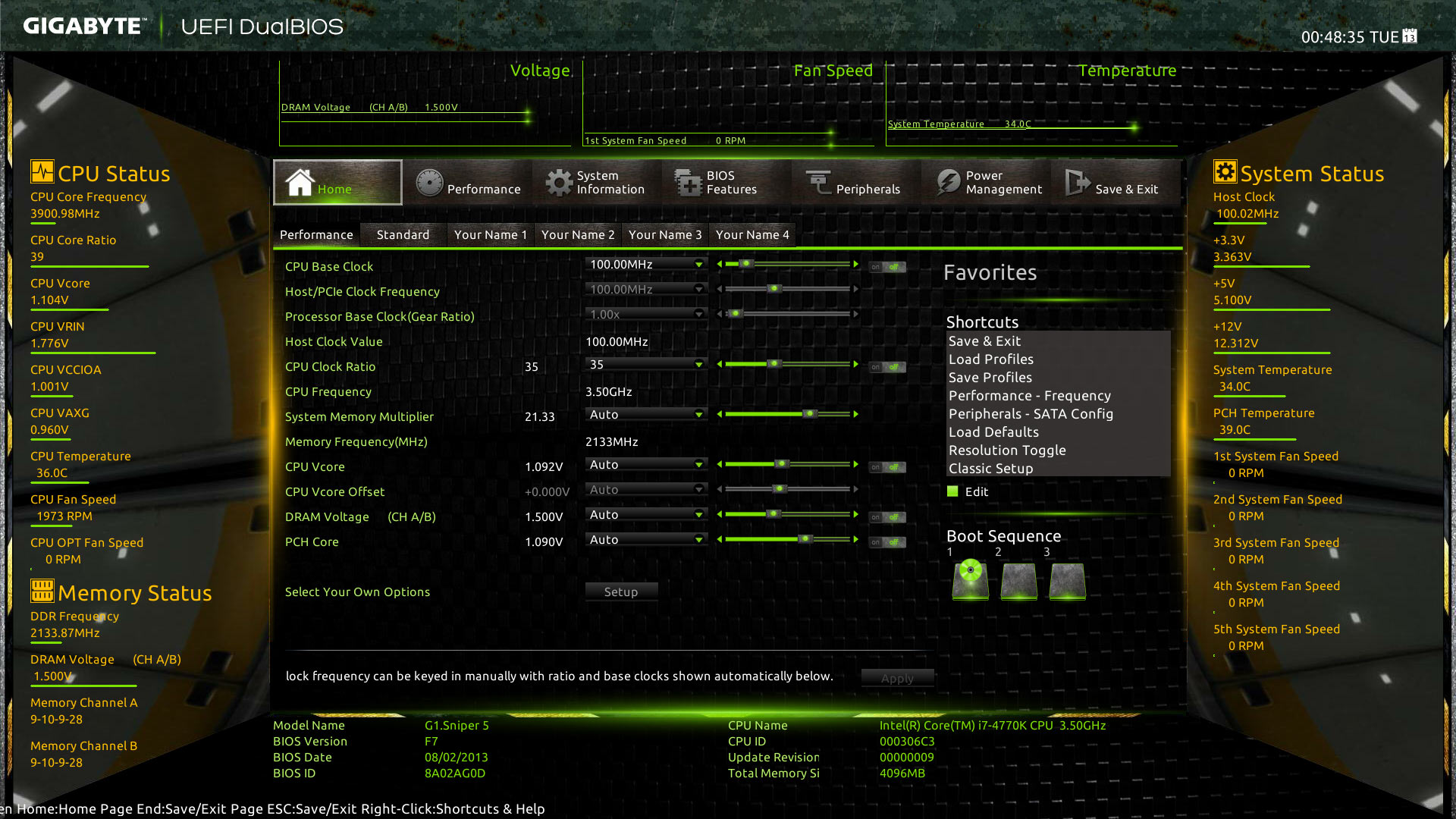1456x819 pixels.
Task: Increase PCH Core with right arrow
Action: (x=856, y=540)
